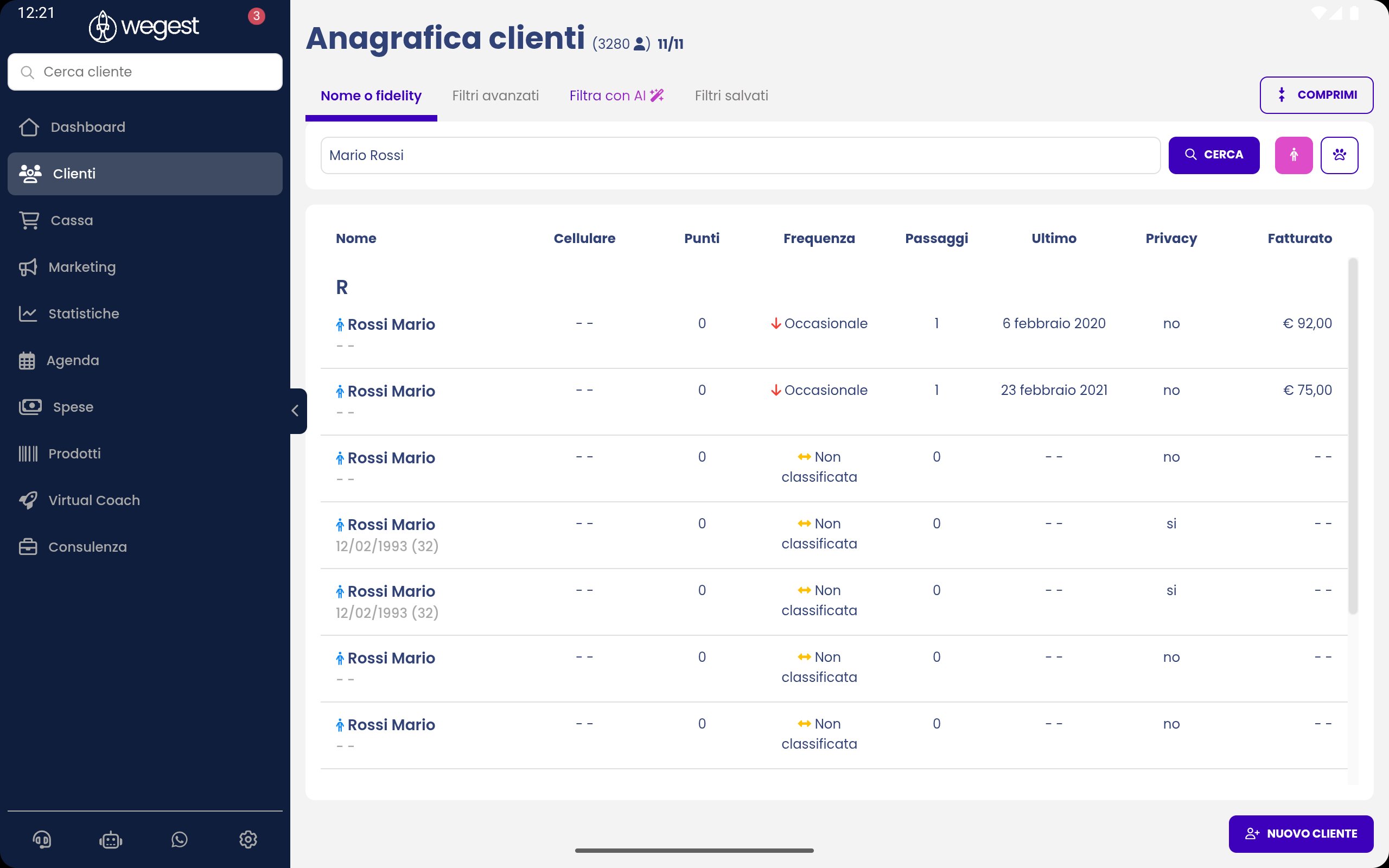Click the wegest logo
1389x868 pixels.
tap(144, 27)
